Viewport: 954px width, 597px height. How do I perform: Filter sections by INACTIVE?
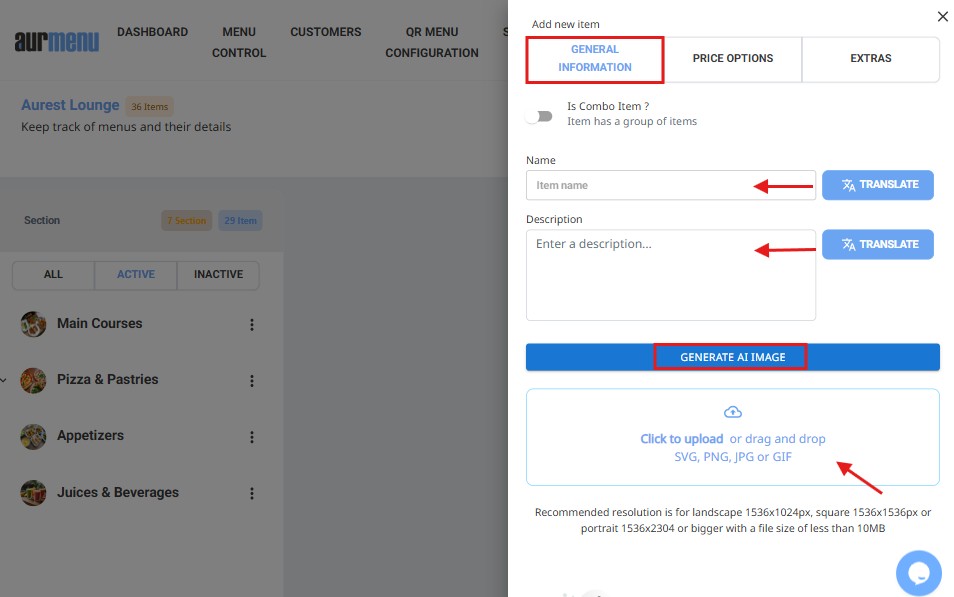[218, 275]
